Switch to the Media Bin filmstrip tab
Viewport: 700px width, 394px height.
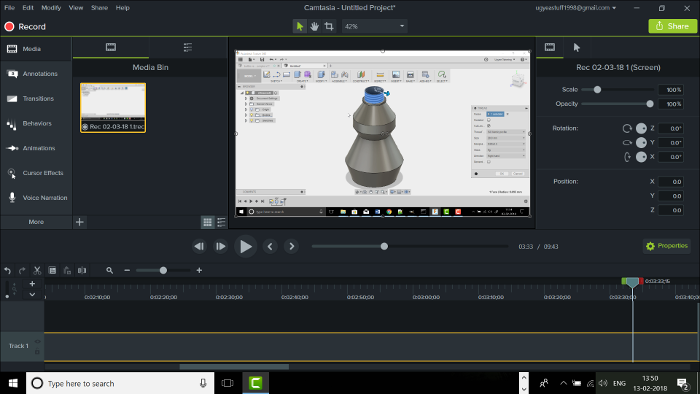click(111, 47)
